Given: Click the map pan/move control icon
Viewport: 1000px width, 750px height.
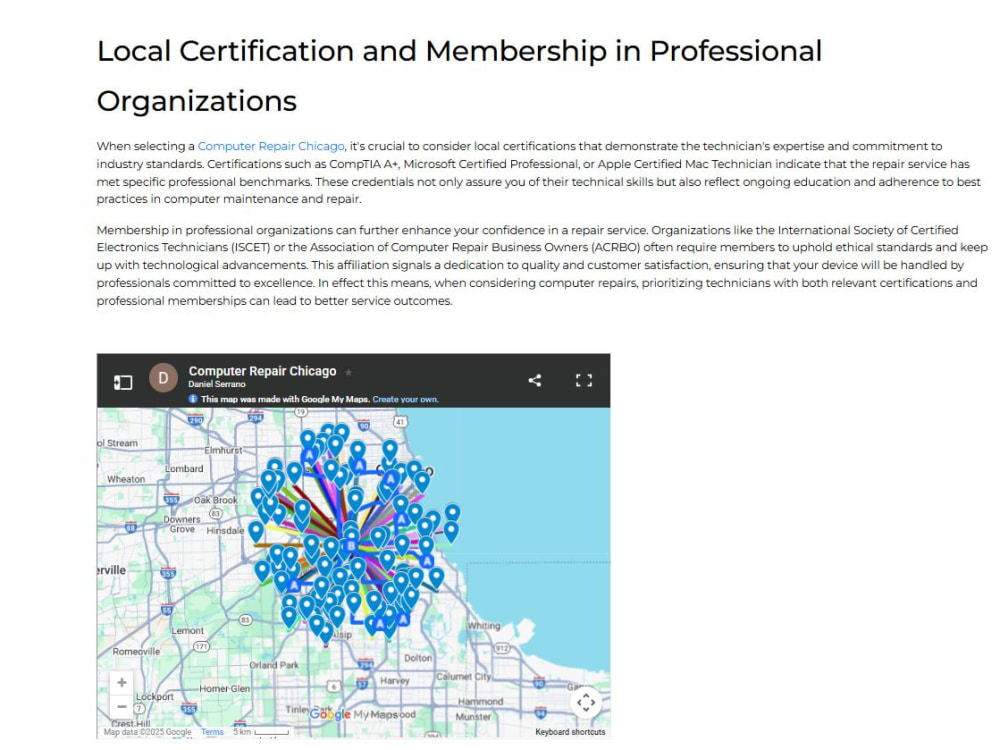Looking at the screenshot, I should 586,703.
